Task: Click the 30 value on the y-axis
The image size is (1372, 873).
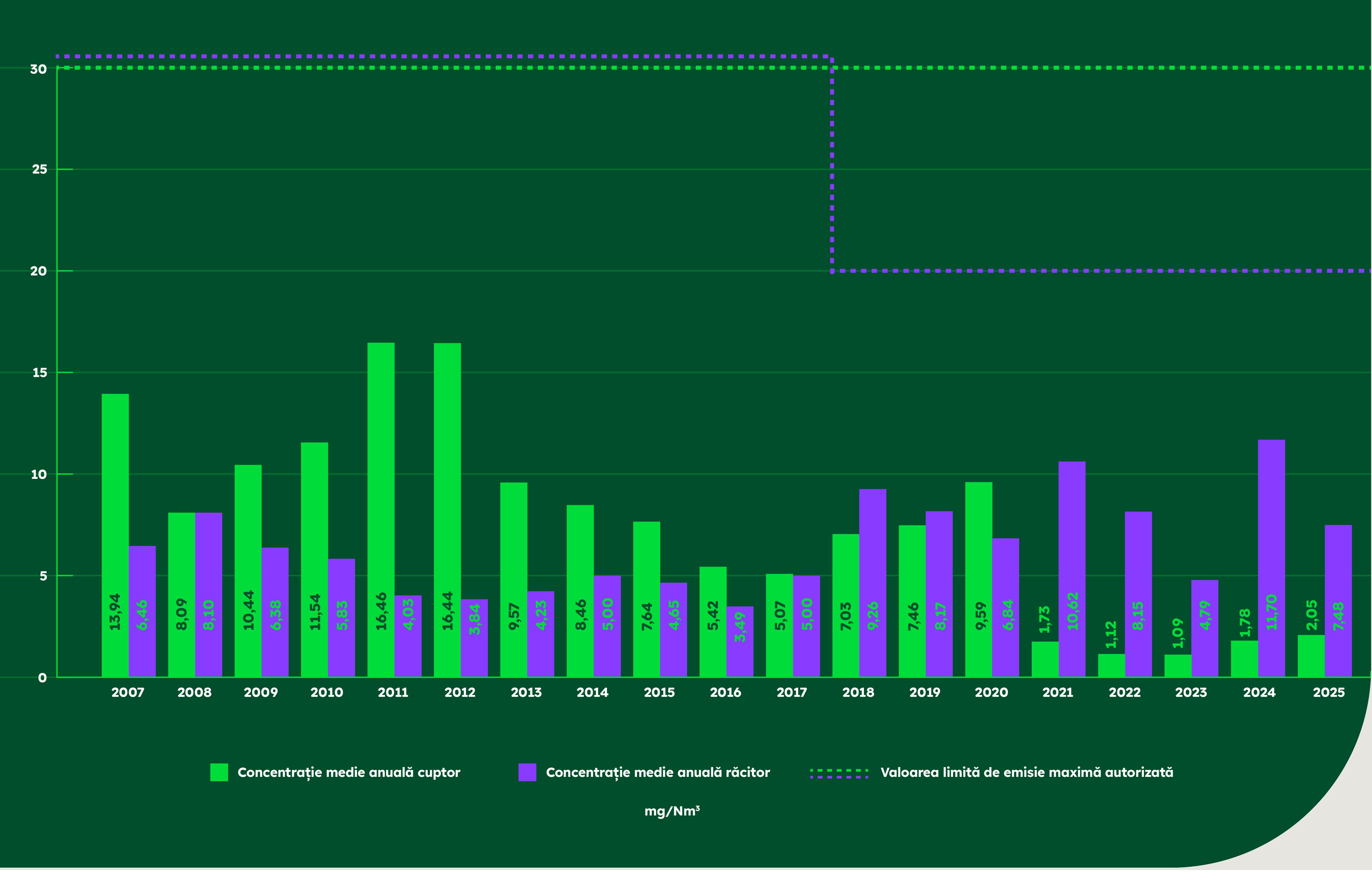Action: (38, 69)
